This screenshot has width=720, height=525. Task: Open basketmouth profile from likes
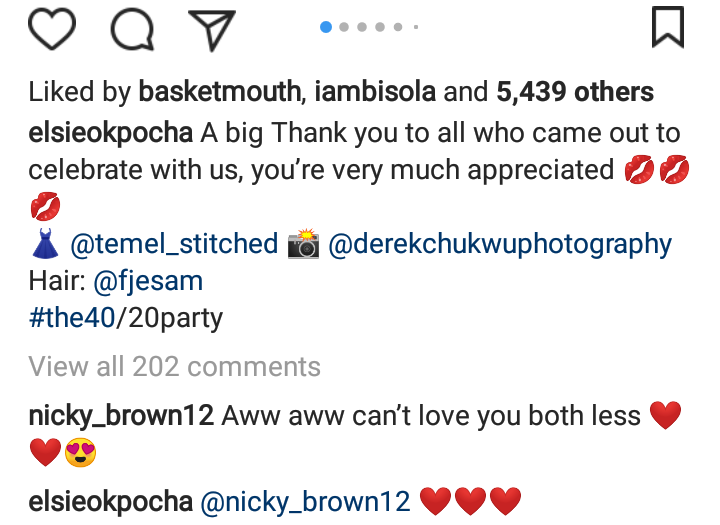(x=219, y=93)
